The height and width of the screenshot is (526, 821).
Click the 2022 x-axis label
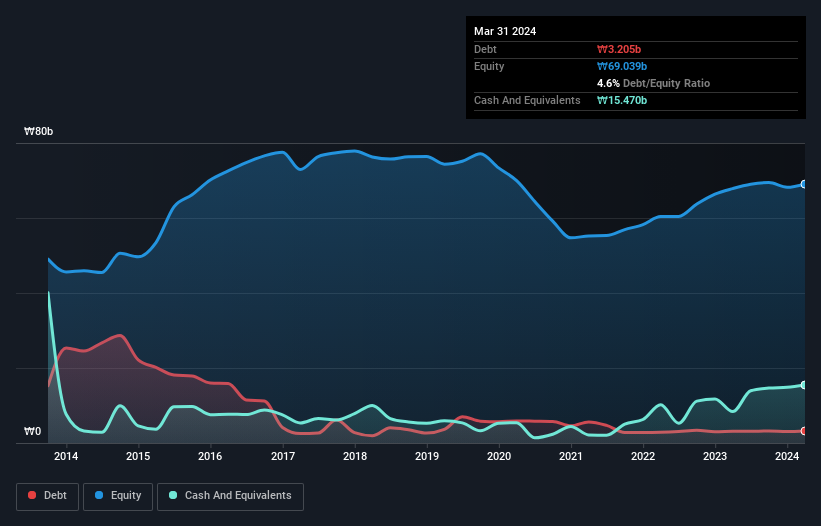pos(643,456)
